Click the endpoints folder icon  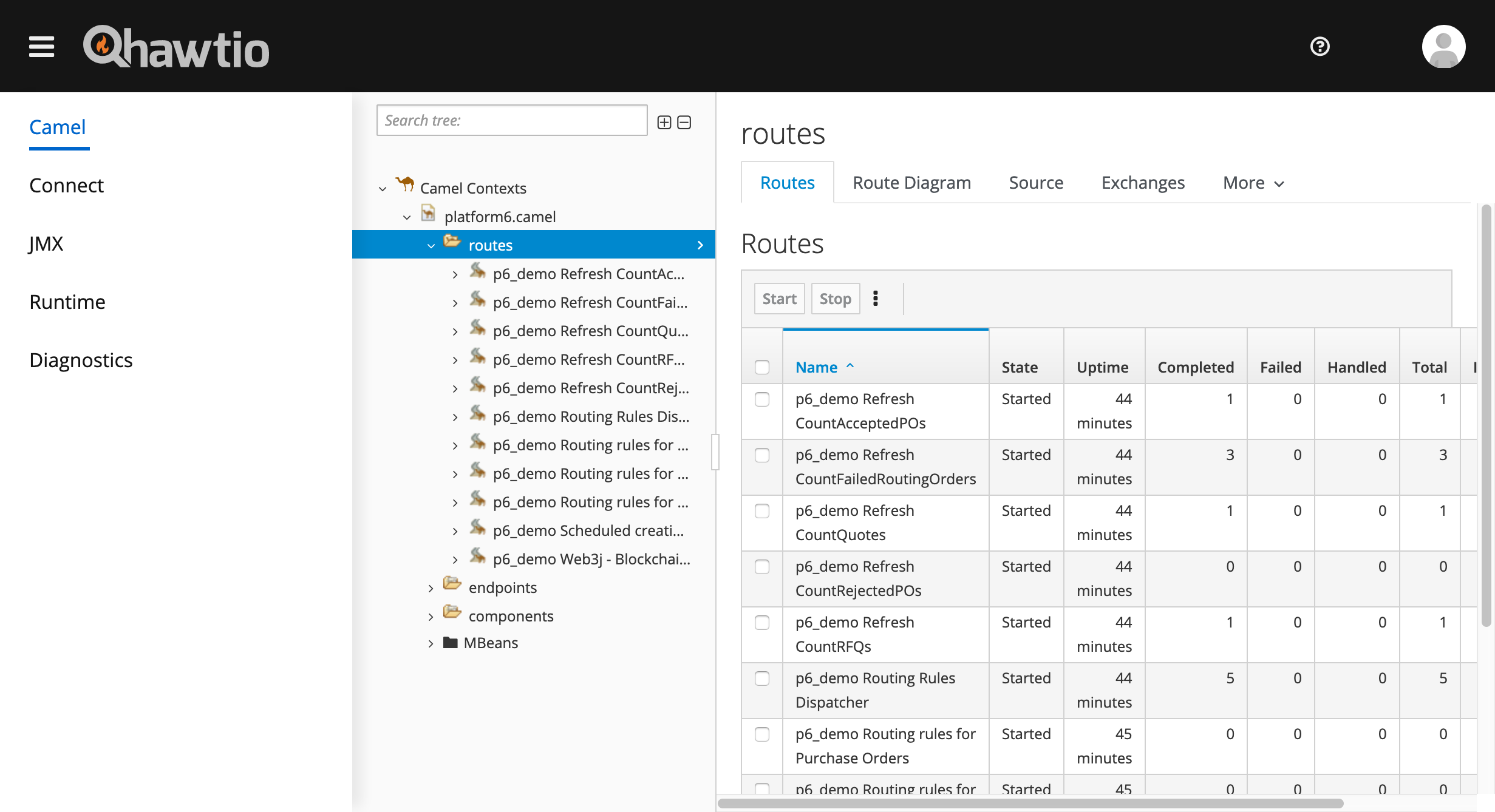coord(452,584)
